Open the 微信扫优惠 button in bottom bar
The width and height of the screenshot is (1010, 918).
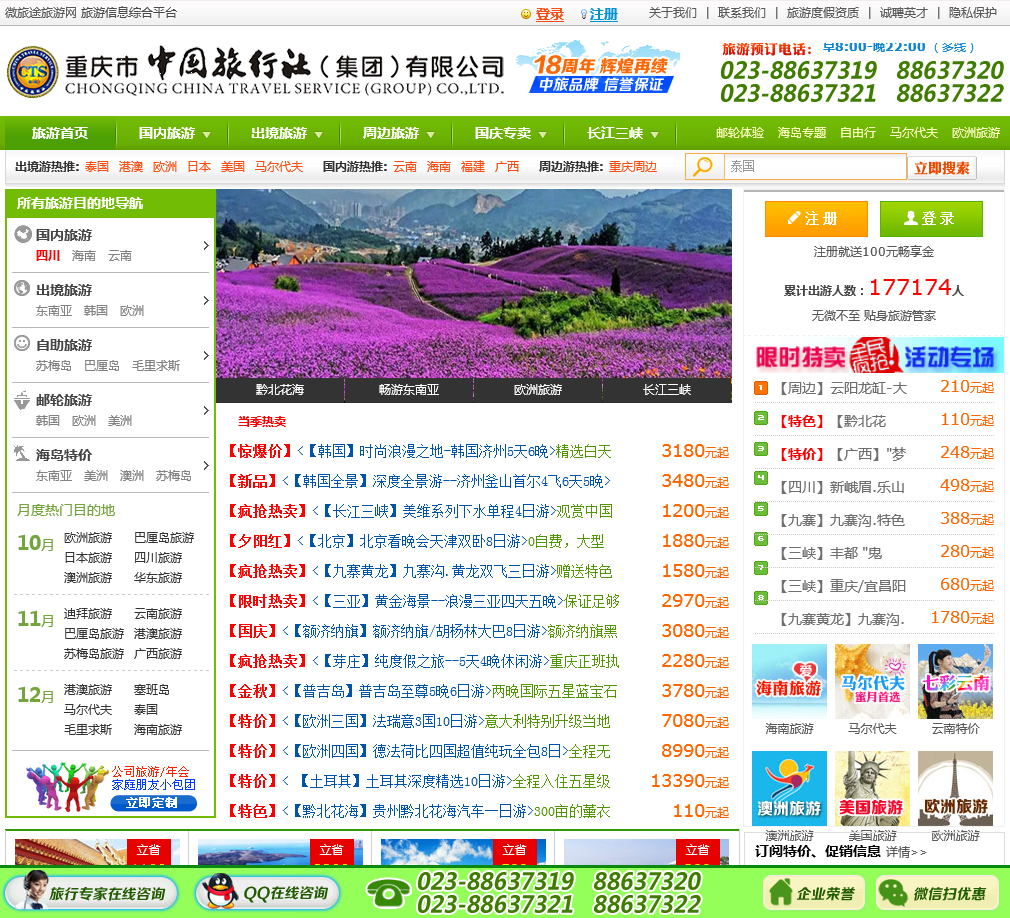tap(937, 893)
